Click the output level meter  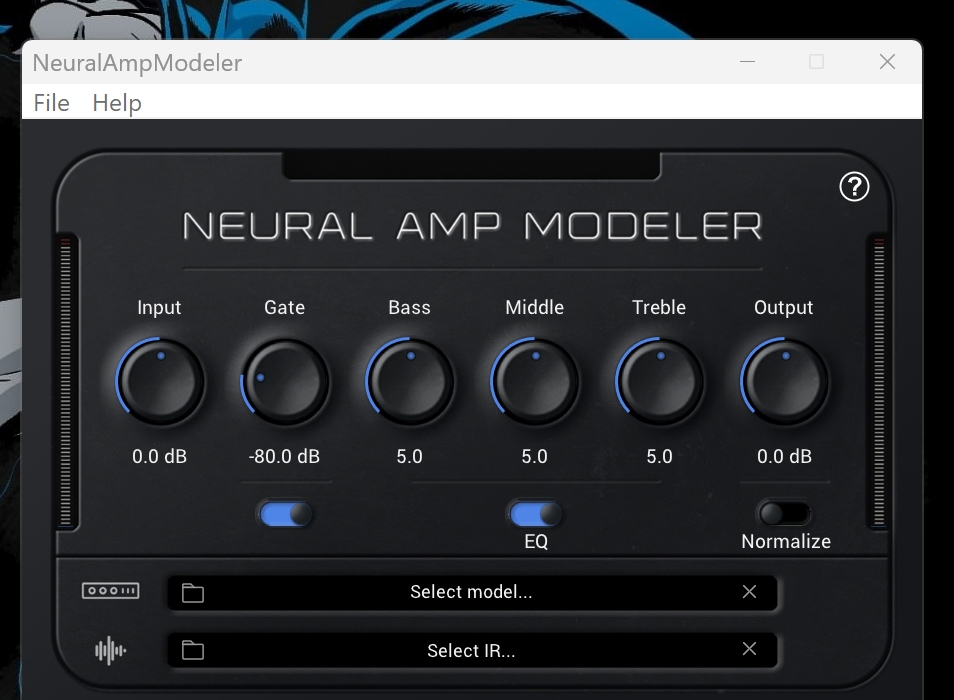pos(879,382)
